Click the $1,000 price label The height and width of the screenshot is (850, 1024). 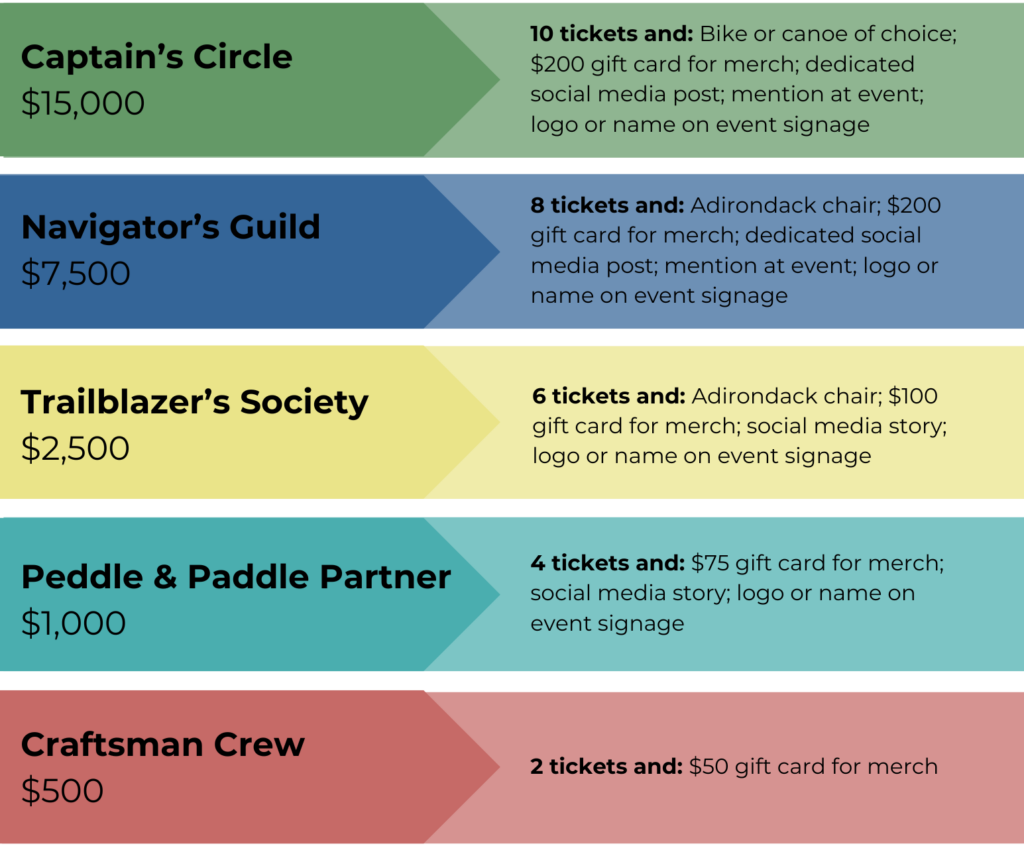[73, 623]
